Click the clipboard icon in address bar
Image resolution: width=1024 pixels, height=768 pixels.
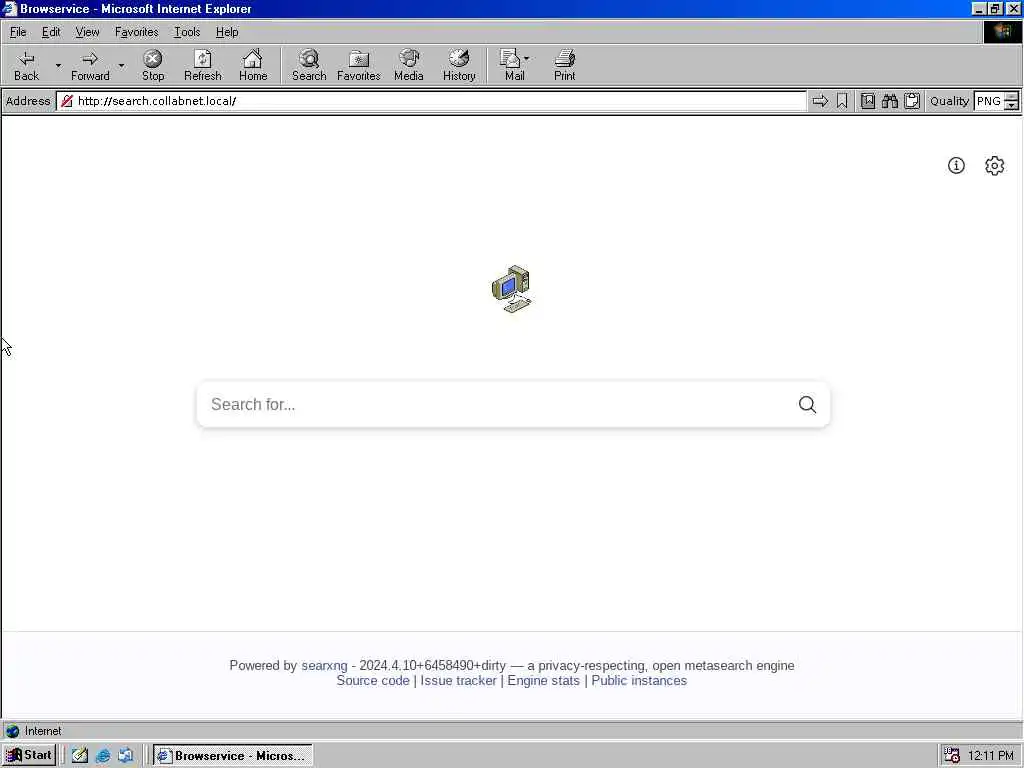pos(912,101)
